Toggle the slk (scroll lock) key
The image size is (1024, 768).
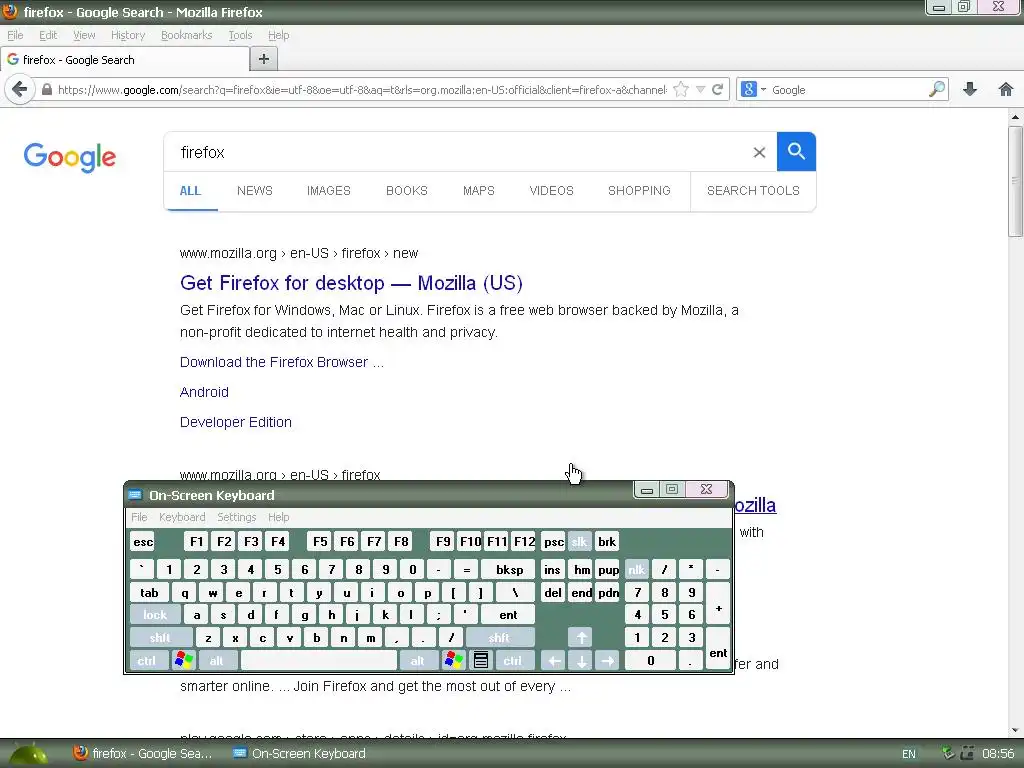click(579, 541)
